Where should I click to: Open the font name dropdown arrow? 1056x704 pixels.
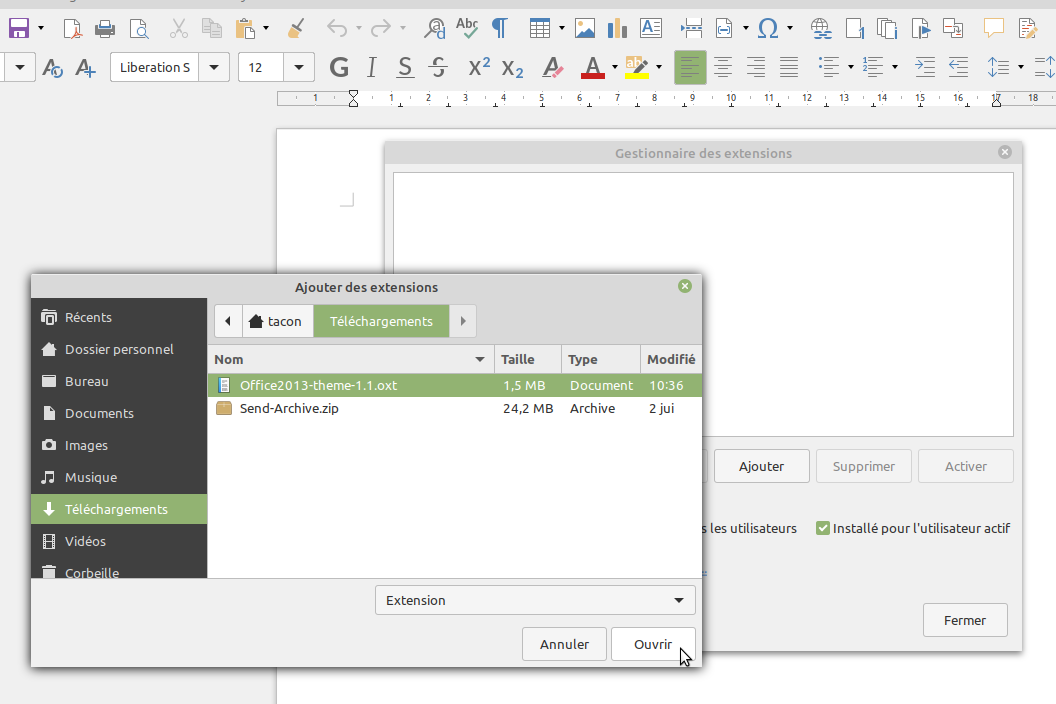pyautogui.click(x=214, y=68)
